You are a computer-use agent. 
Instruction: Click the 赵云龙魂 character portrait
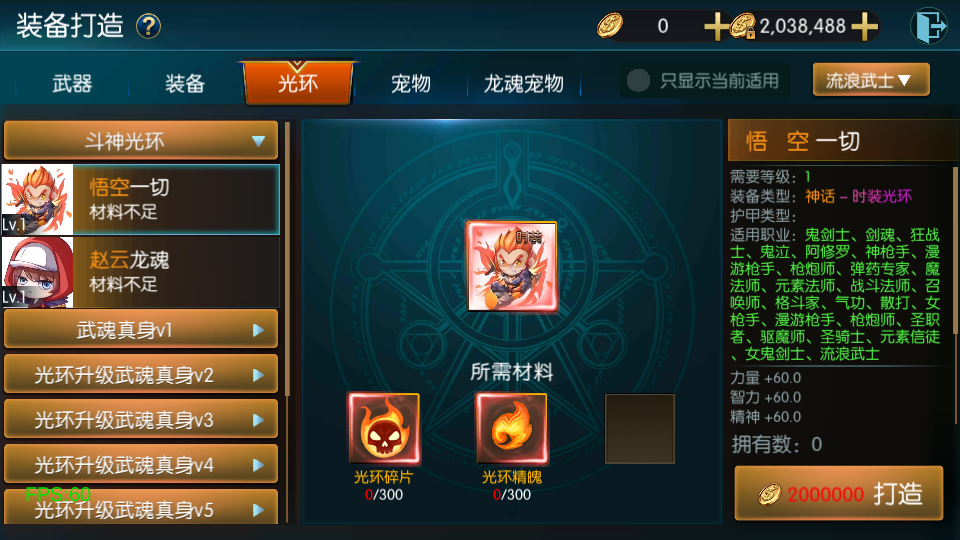pos(37,272)
